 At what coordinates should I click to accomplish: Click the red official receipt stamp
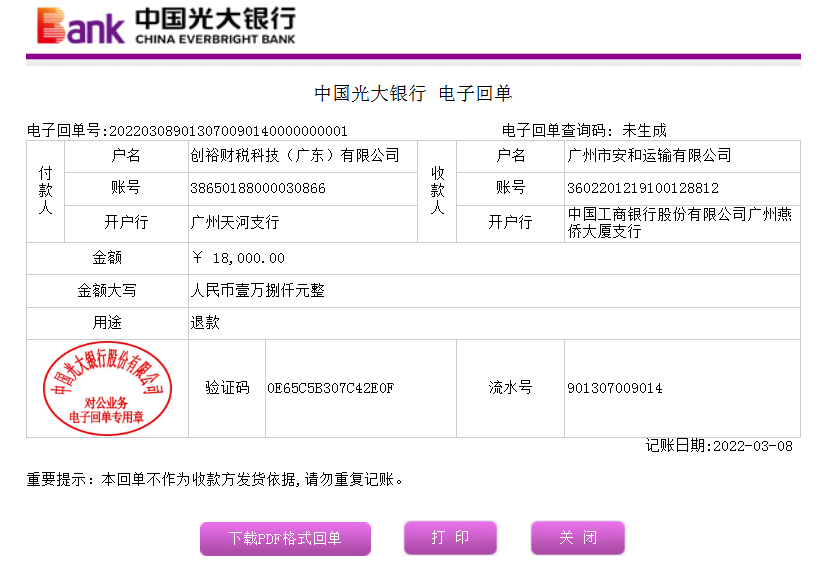pos(107,388)
